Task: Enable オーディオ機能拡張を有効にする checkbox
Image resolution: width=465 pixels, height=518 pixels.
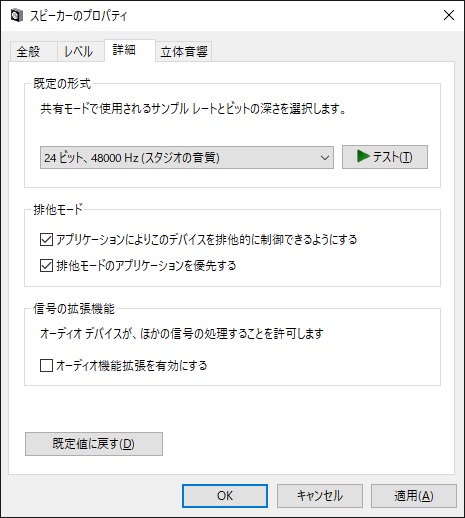Action: tap(46, 365)
